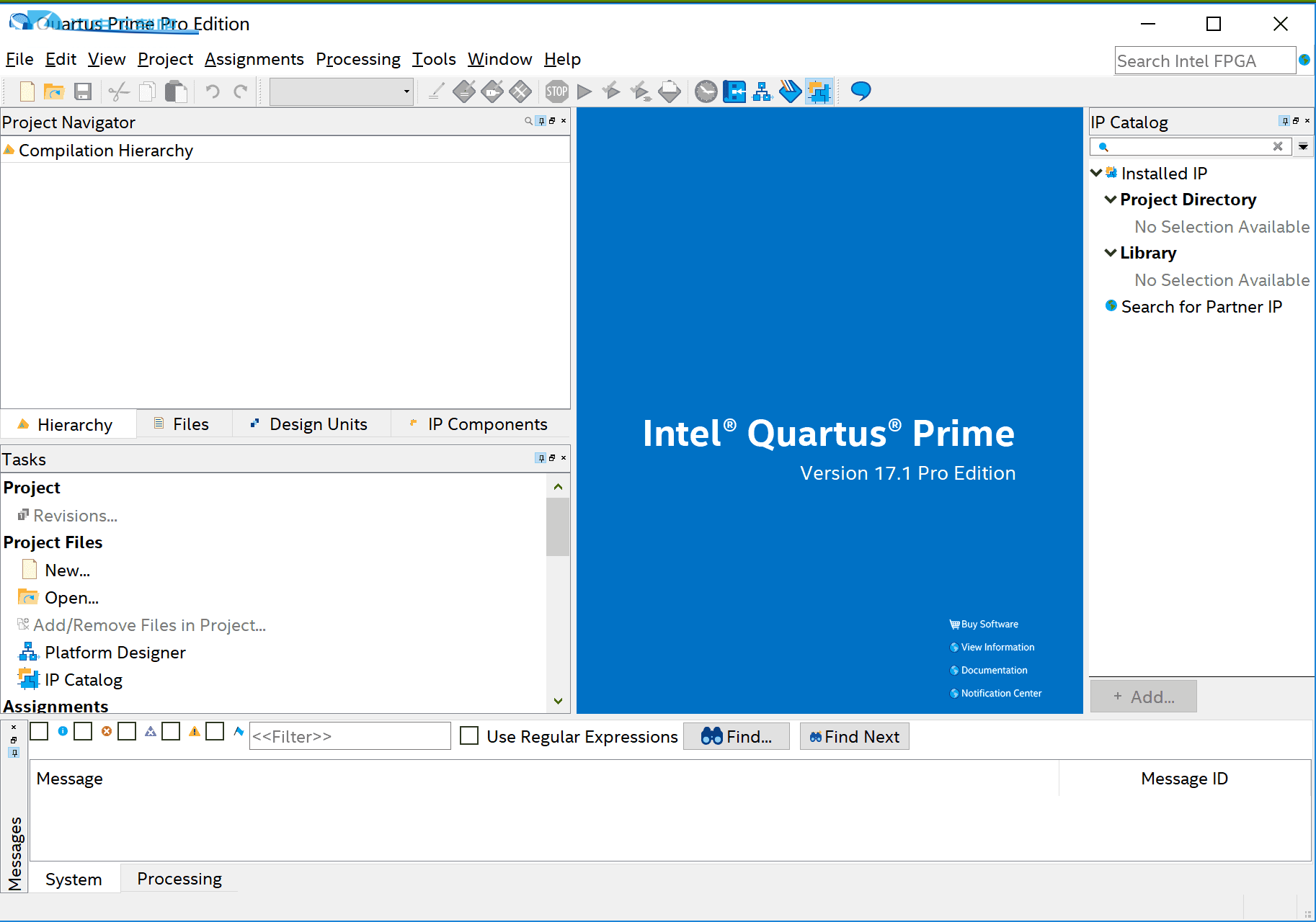The image size is (1316, 922).
Task: Open the Processing menu
Action: pyautogui.click(x=358, y=59)
